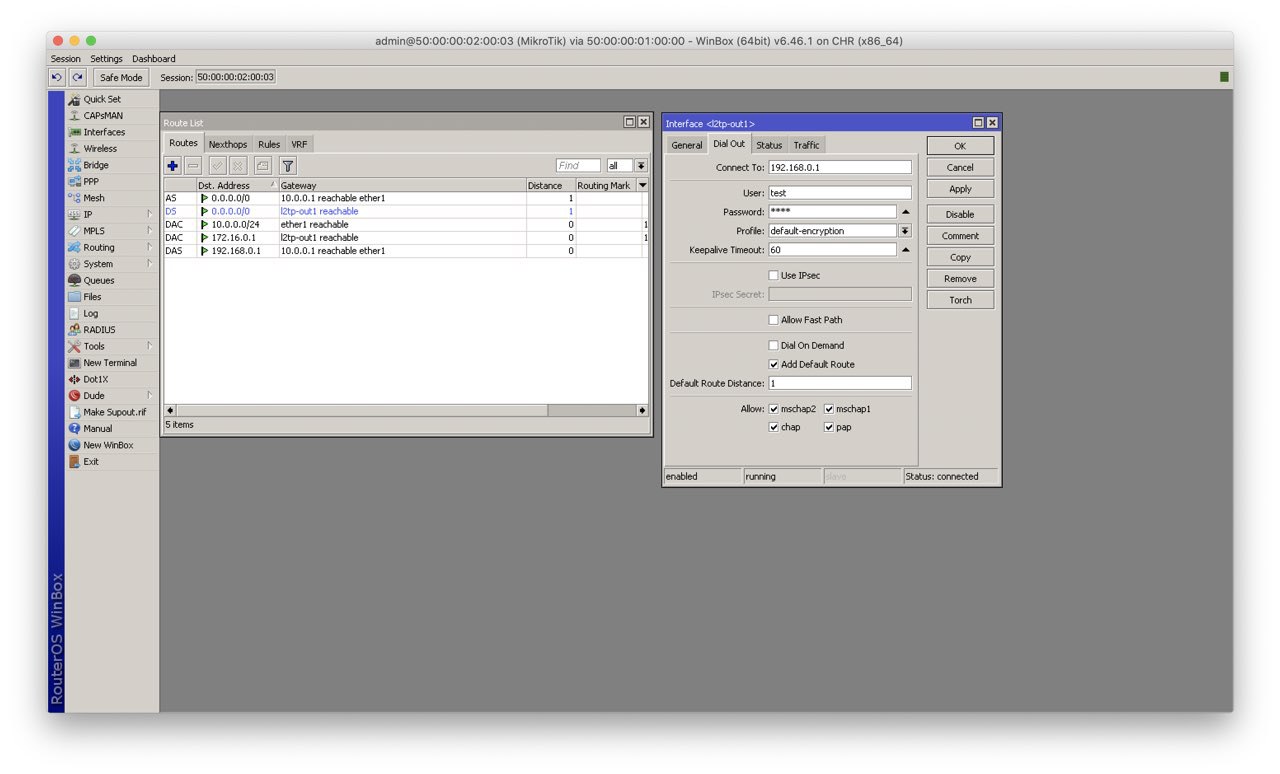Enable the Use IPsec checkbox
1280x774 pixels.
pos(773,275)
